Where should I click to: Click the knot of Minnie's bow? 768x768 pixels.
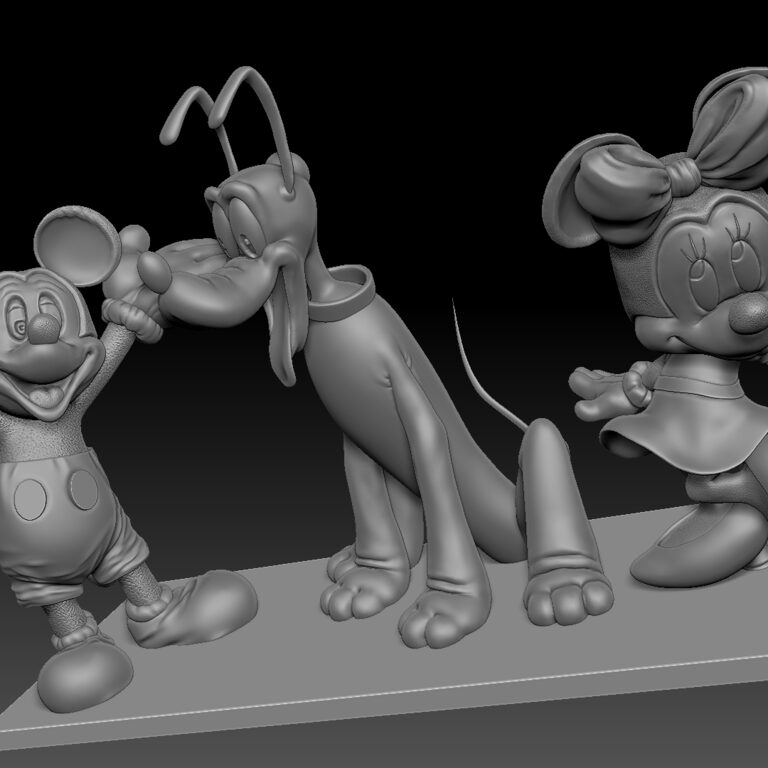(684, 175)
